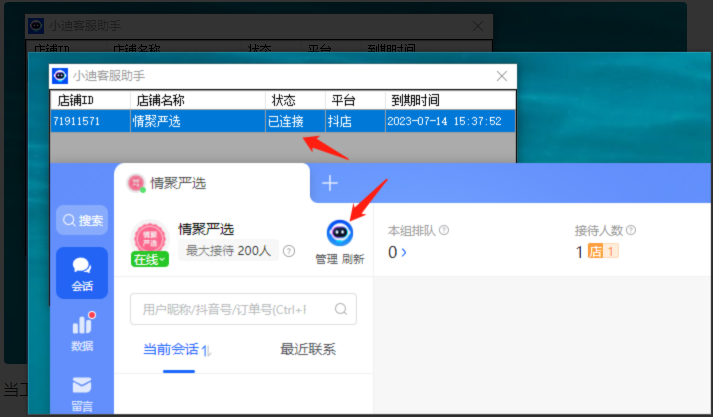Switch to the 当前会话 tab
This screenshot has width=713, height=417.
(171, 349)
